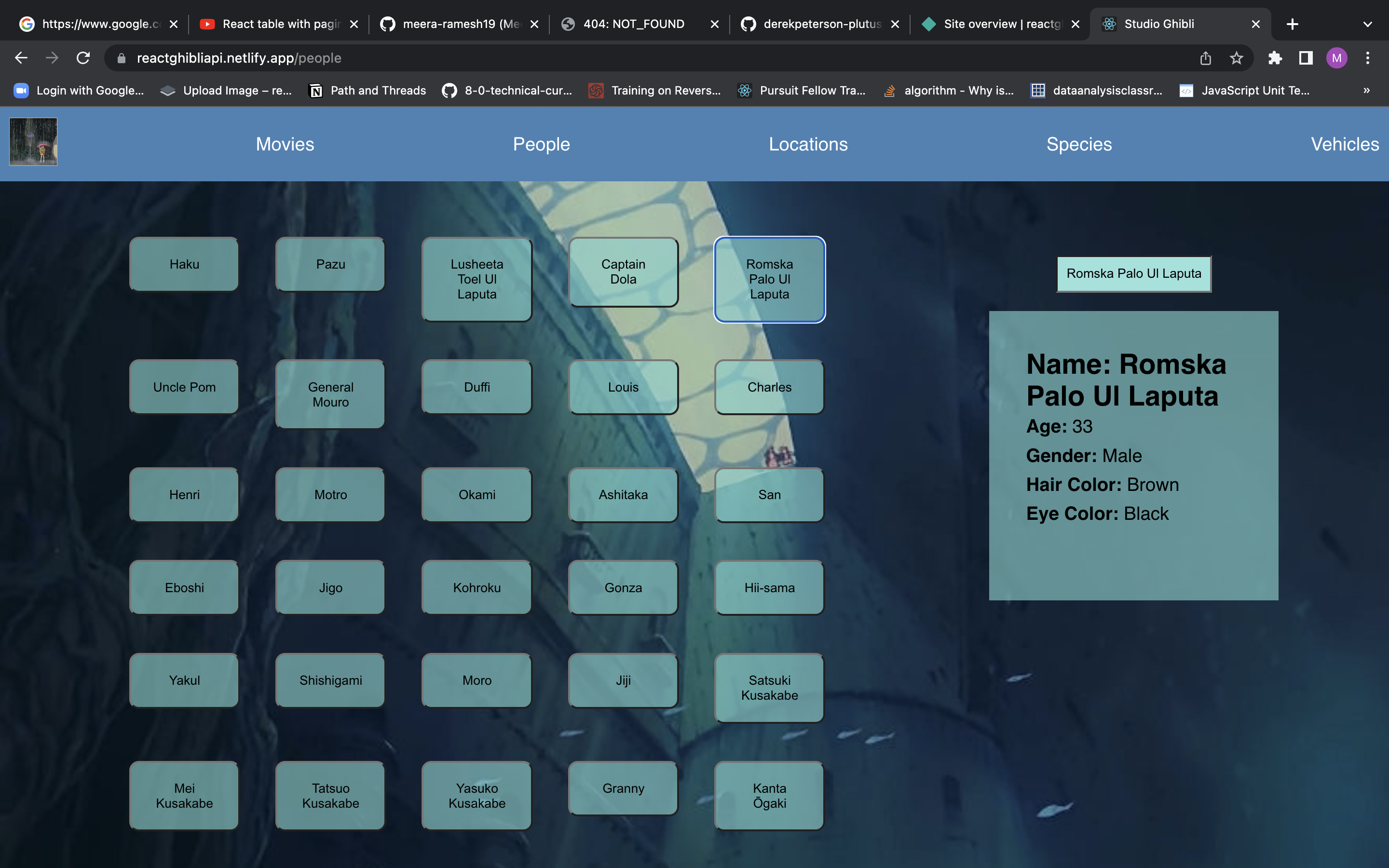The width and height of the screenshot is (1389, 868).
Task: Select the Pazu character button
Action: tap(330, 264)
